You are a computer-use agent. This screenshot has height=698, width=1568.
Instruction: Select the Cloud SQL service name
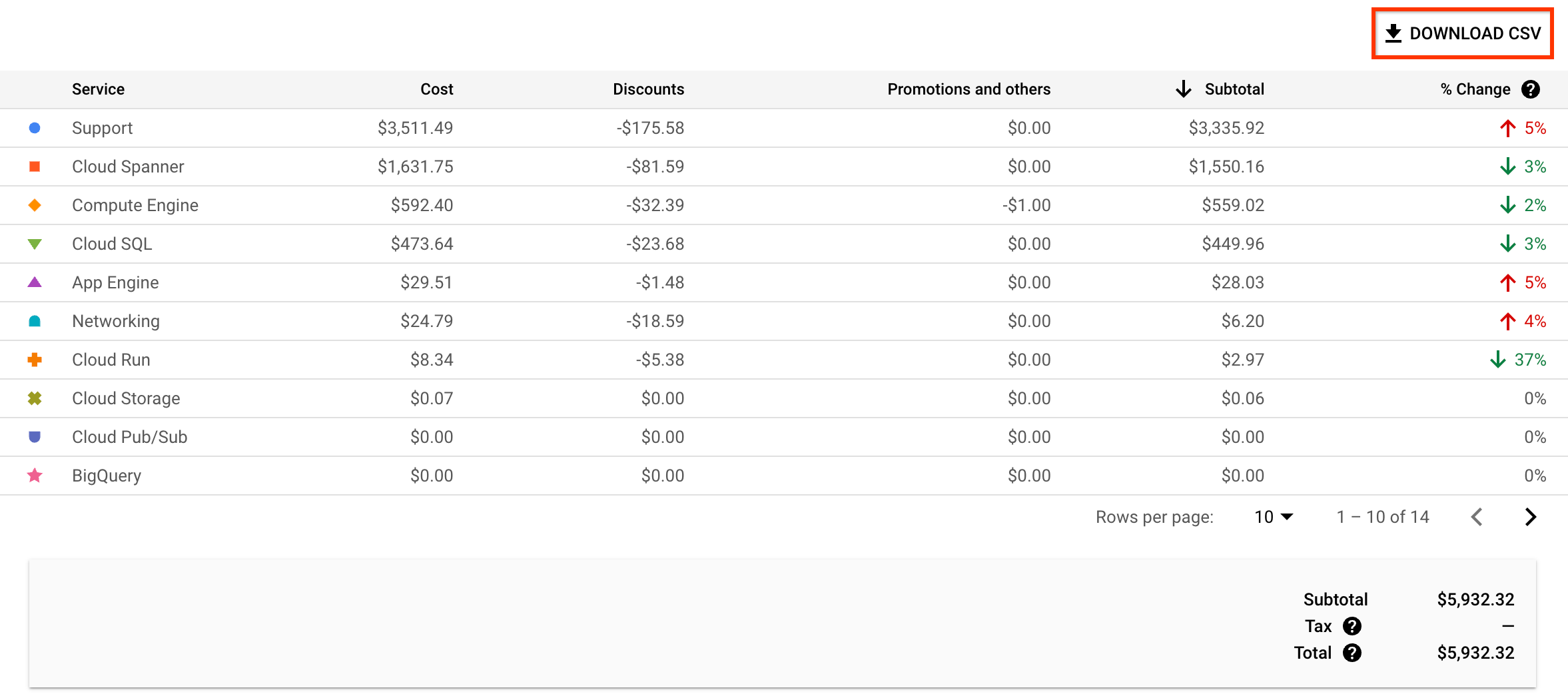pos(112,244)
